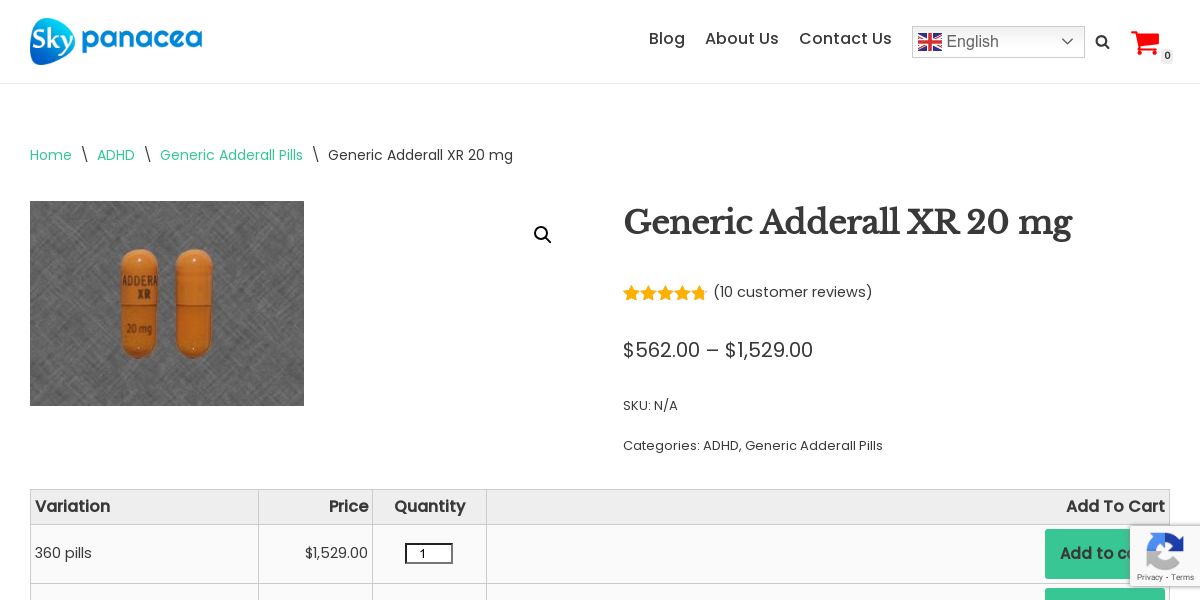This screenshot has width=1200, height=600.
Task: Click the 360 pills quantity field
Action: (428, 554)
